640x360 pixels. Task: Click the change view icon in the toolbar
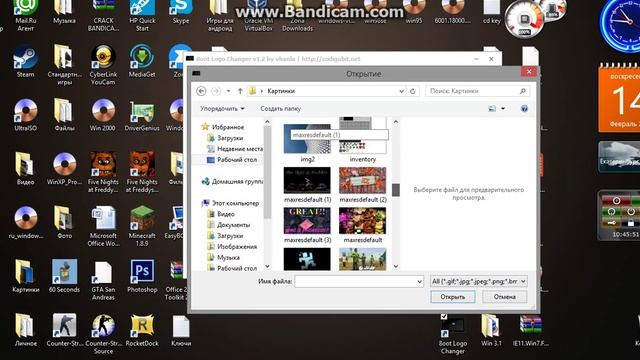click(492, 109)
